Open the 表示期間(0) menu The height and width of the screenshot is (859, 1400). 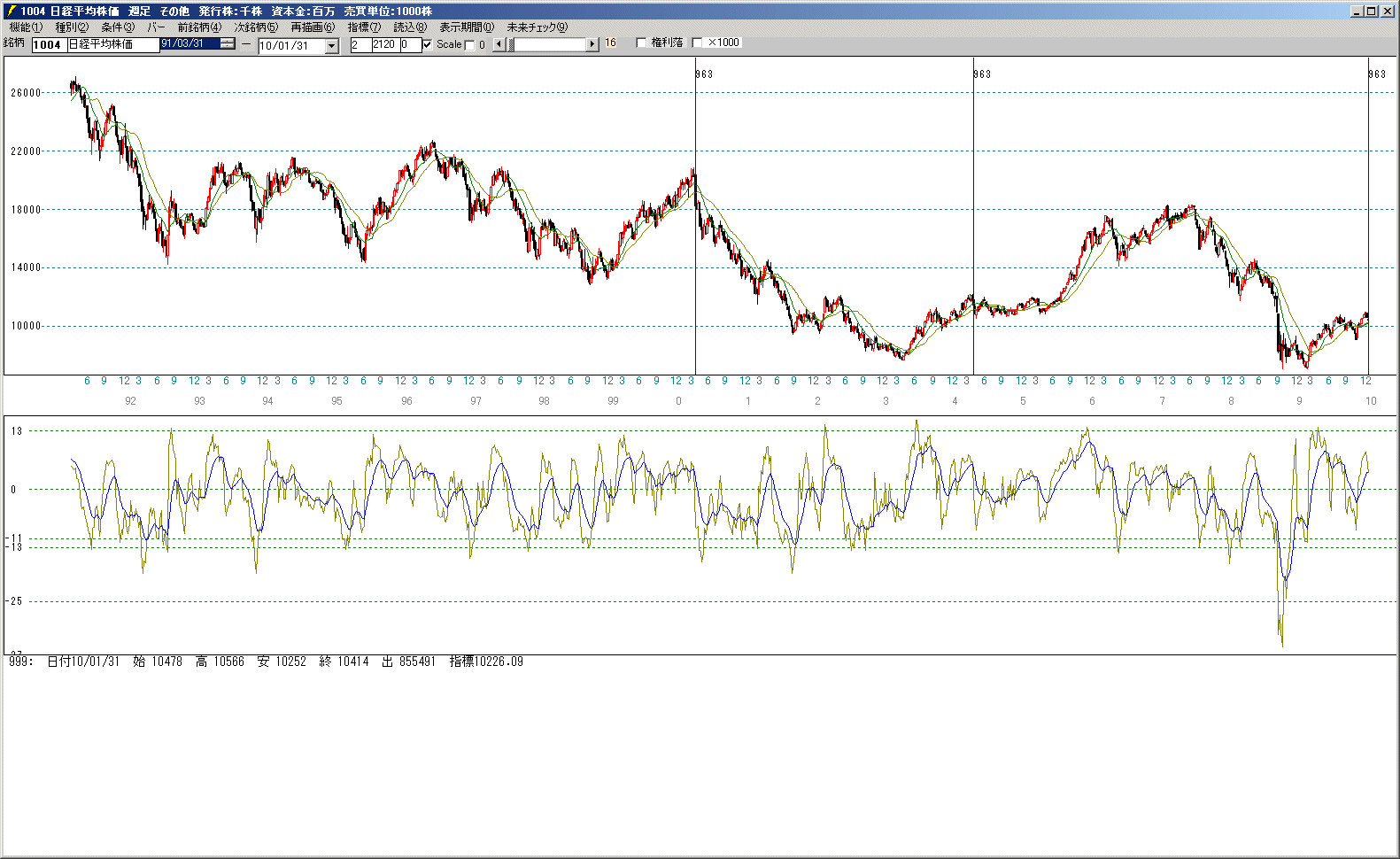coord(467,27)
